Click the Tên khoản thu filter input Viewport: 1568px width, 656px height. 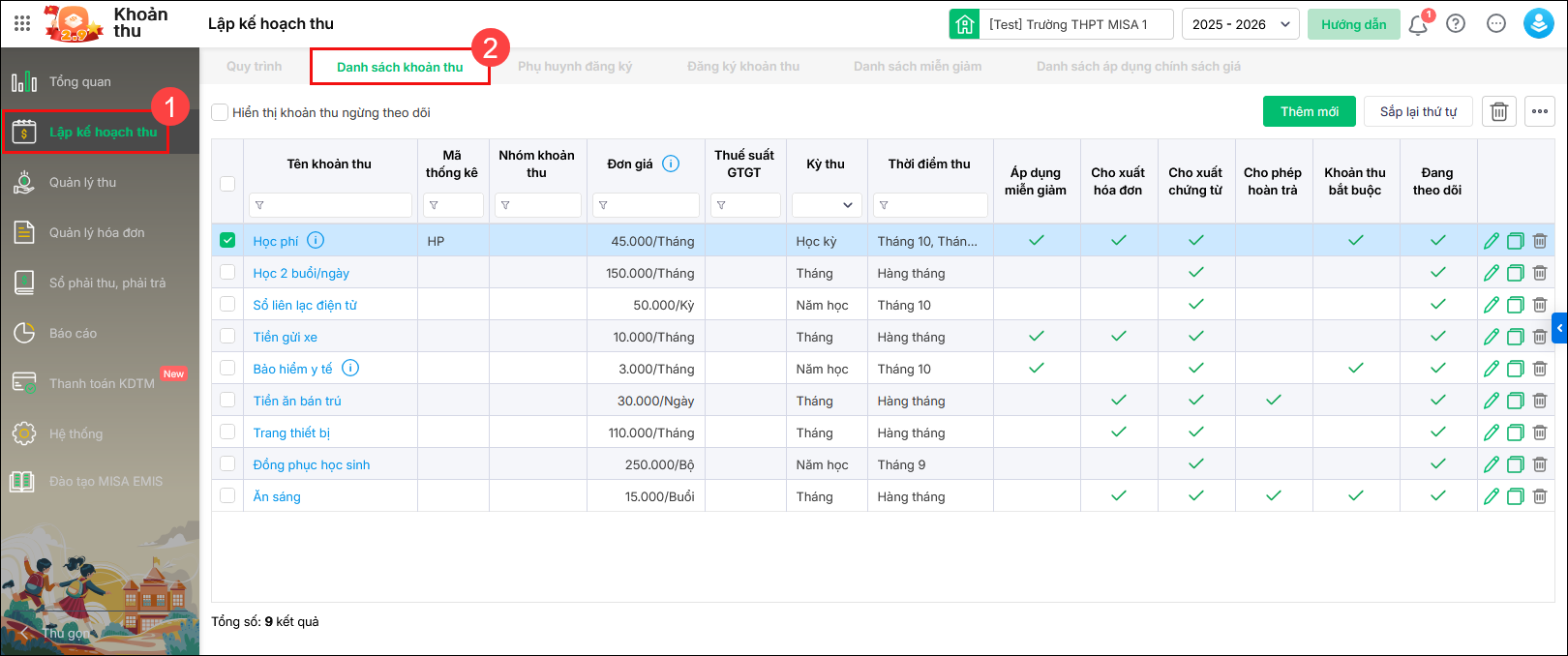(331, 205)
